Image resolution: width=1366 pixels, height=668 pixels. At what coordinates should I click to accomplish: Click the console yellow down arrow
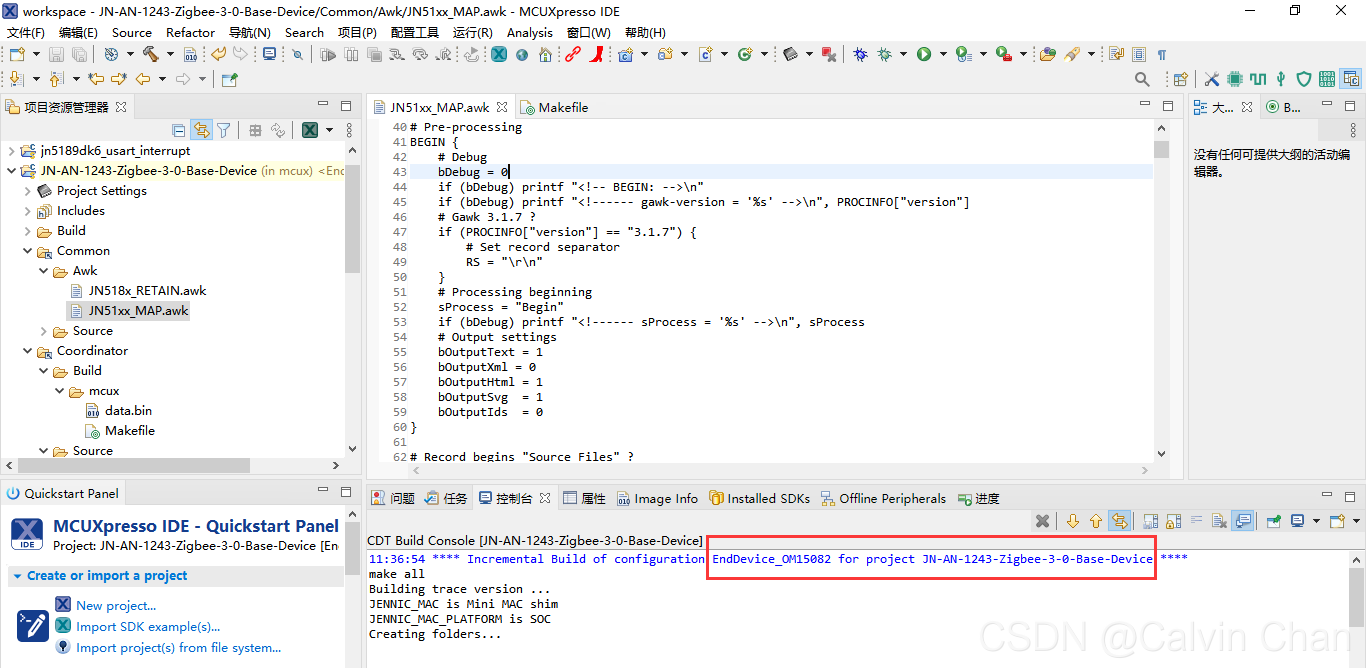[1073, 521]
